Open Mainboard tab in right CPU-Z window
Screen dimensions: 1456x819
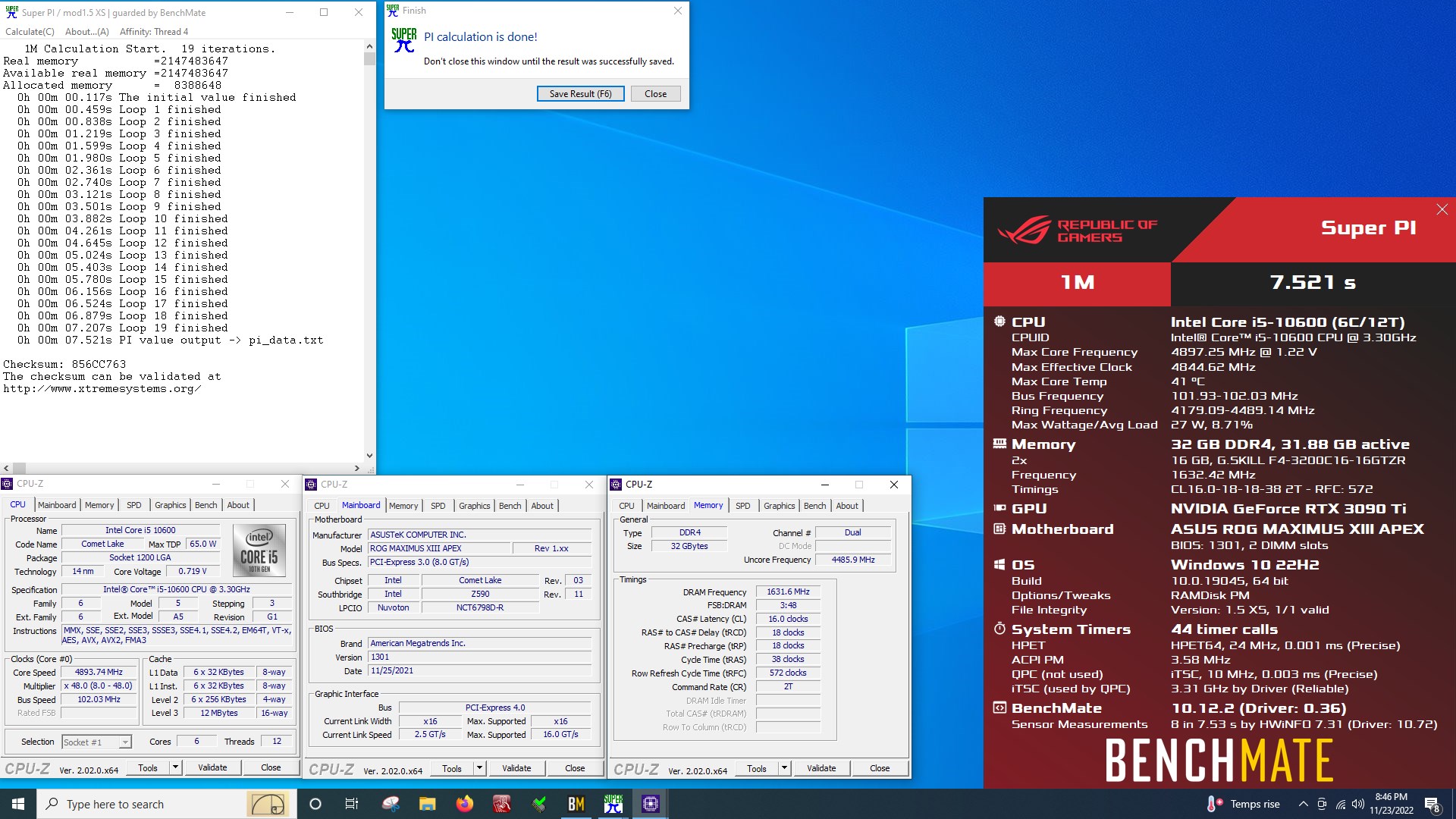pyautogui.click(x=666, y=506)
